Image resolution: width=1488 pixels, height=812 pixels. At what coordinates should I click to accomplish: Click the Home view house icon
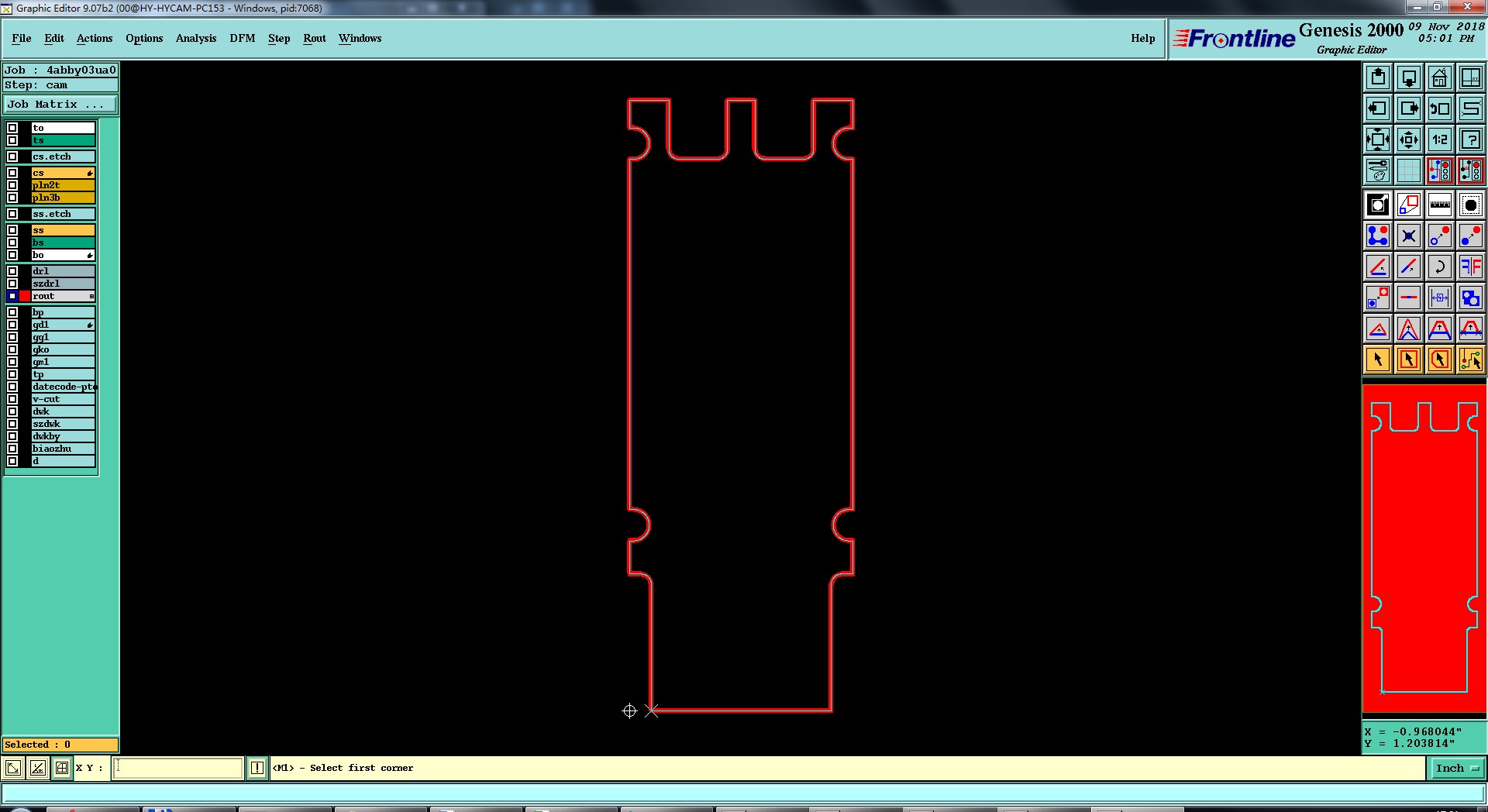[x=1440, y=77]
